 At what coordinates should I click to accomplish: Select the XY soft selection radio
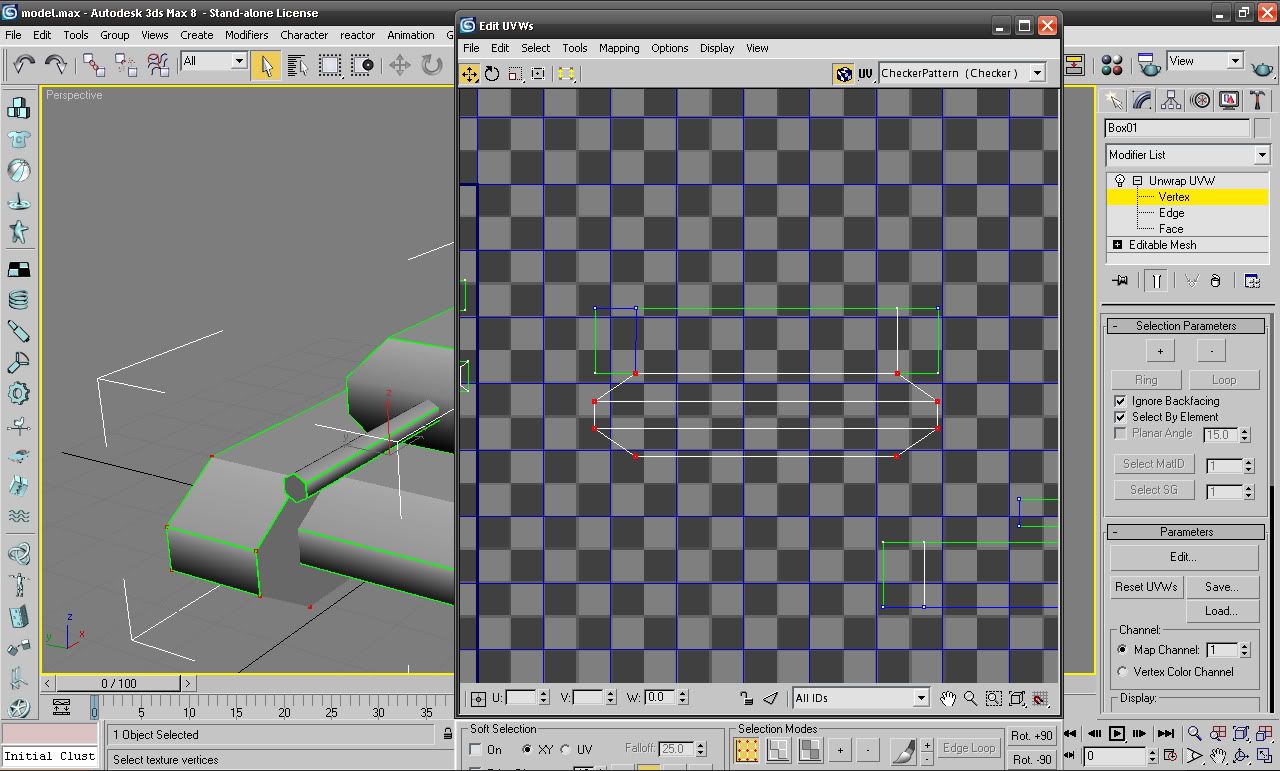tap(527, 749)
